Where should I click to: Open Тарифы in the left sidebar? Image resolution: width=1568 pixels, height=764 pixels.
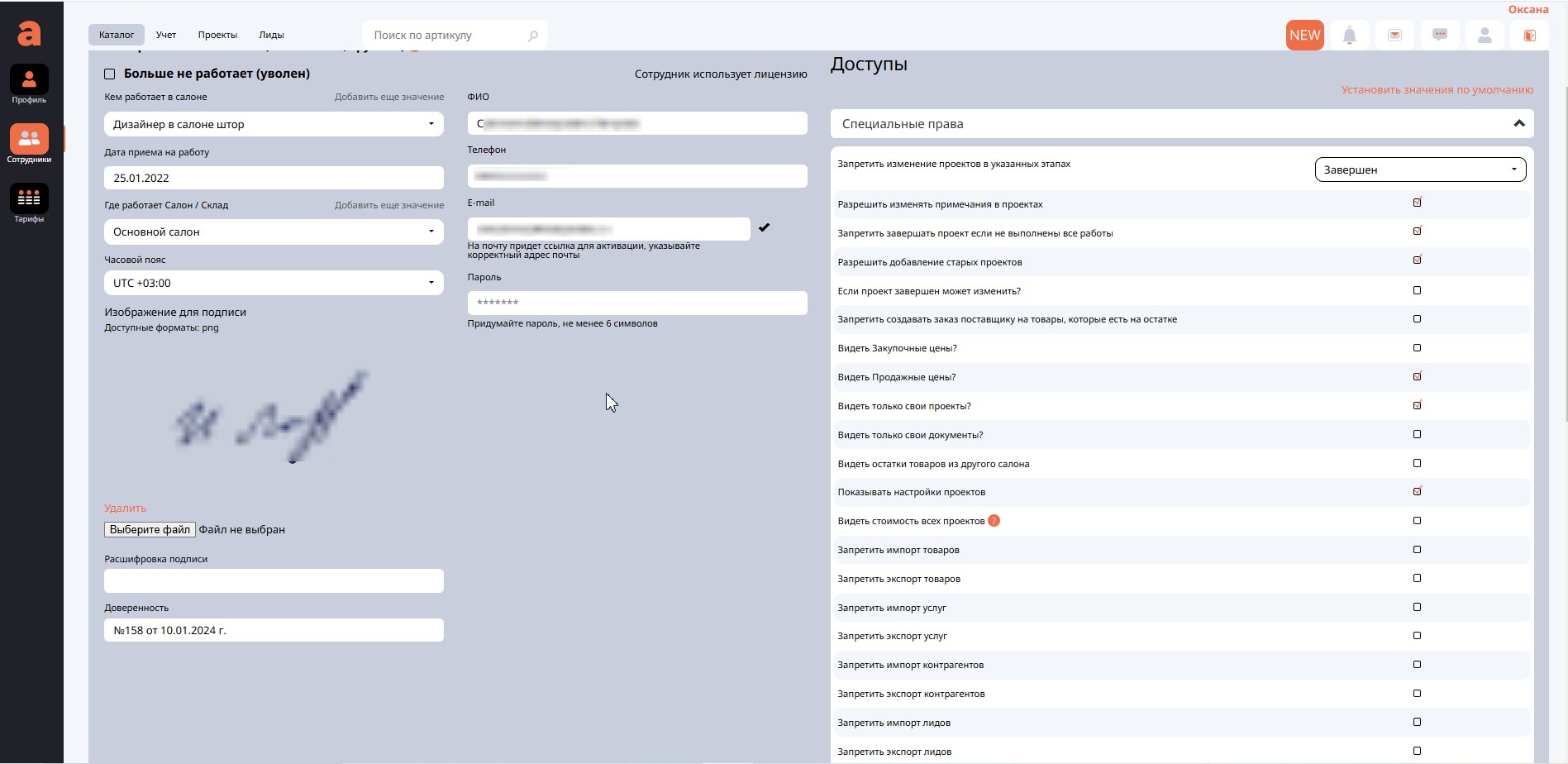(x=29, y=203)
